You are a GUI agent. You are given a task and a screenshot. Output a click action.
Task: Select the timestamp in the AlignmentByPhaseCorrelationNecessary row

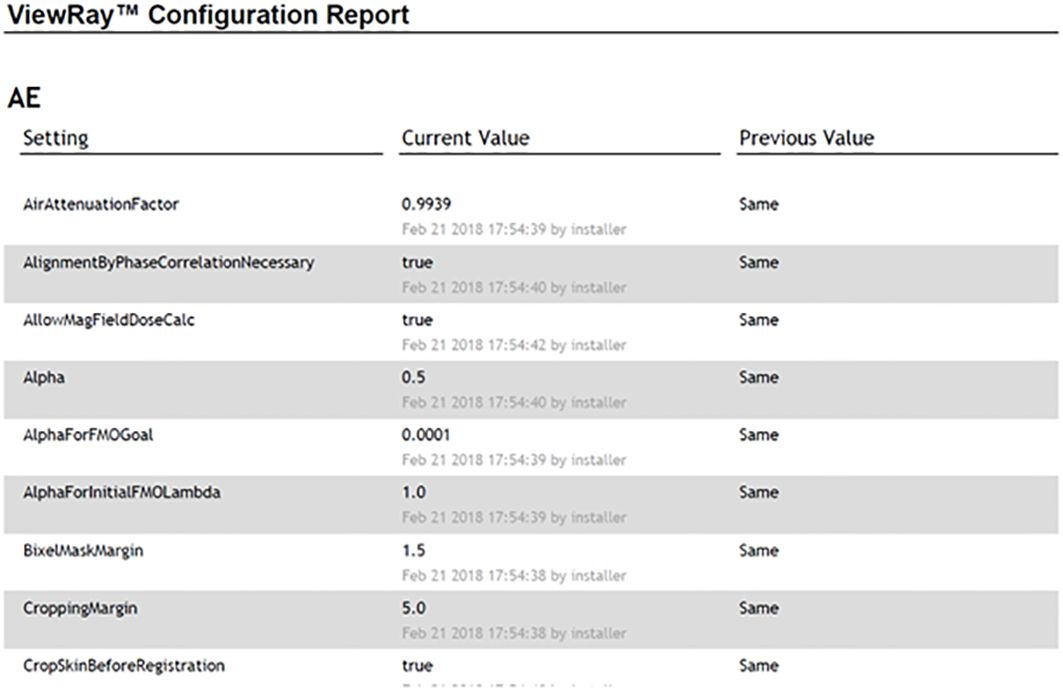514,288
